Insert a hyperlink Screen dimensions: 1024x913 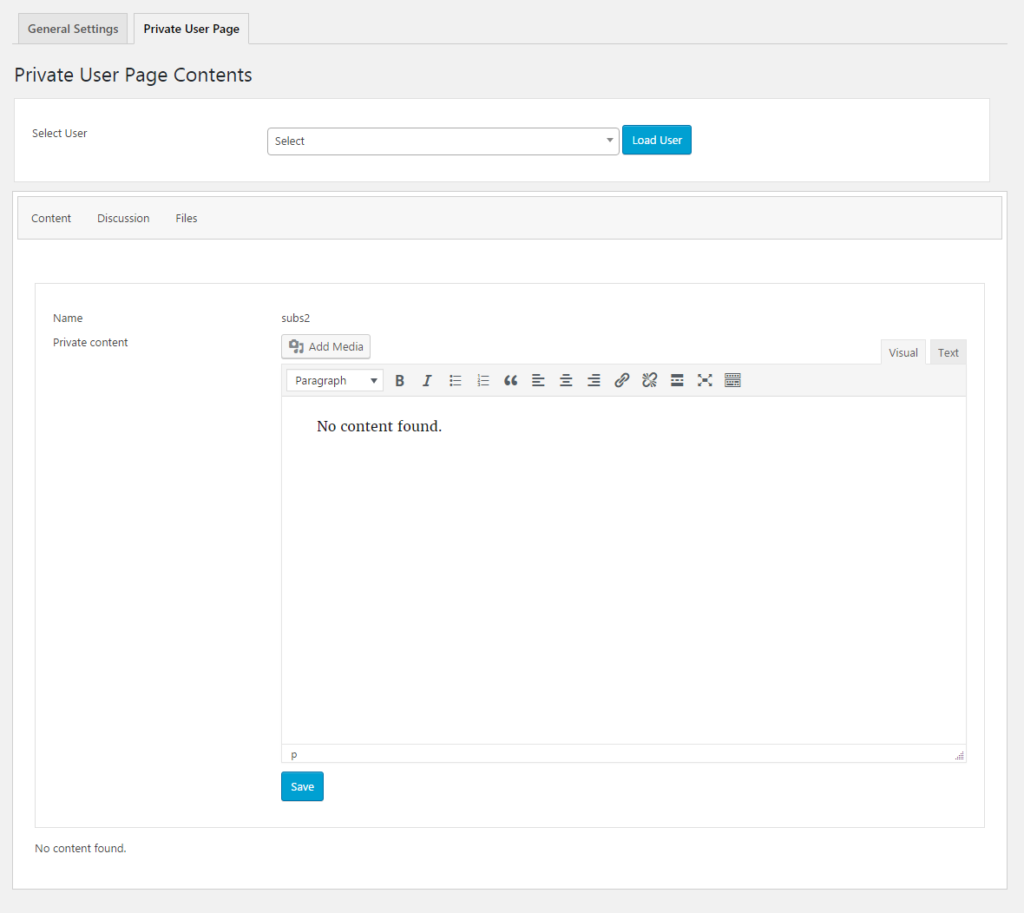pyautogui.click(x=621, y=380)
